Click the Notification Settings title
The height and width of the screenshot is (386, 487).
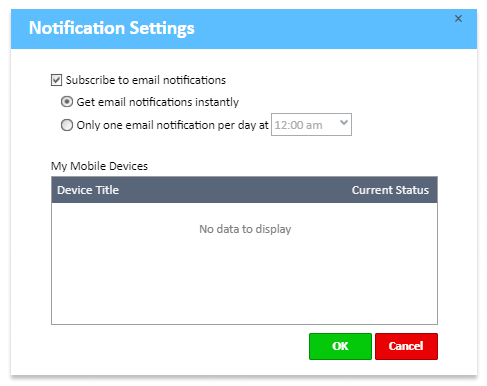(x=112, y=28)
